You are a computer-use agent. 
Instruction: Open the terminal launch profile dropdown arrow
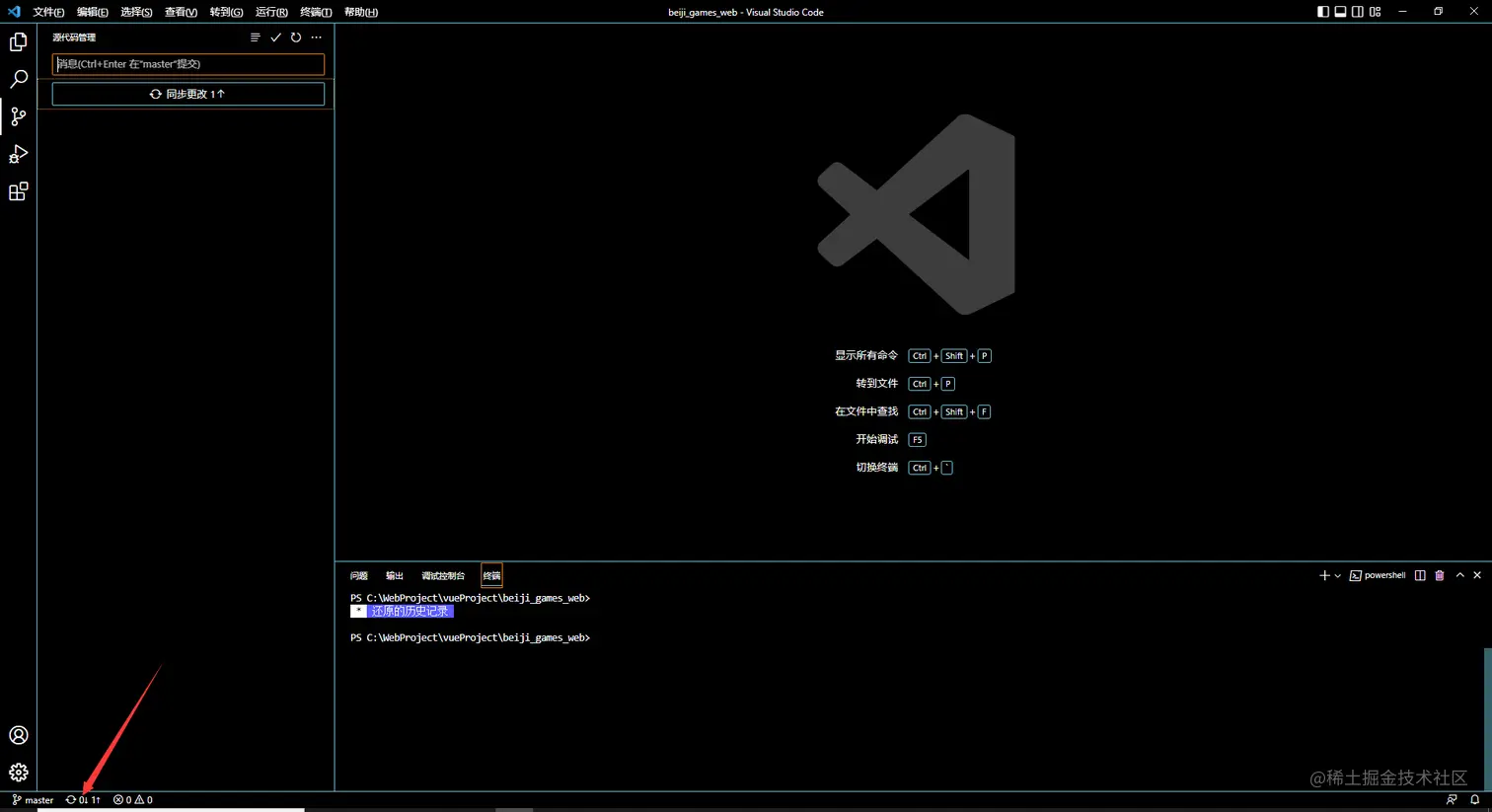click(x=1337, y=575)
